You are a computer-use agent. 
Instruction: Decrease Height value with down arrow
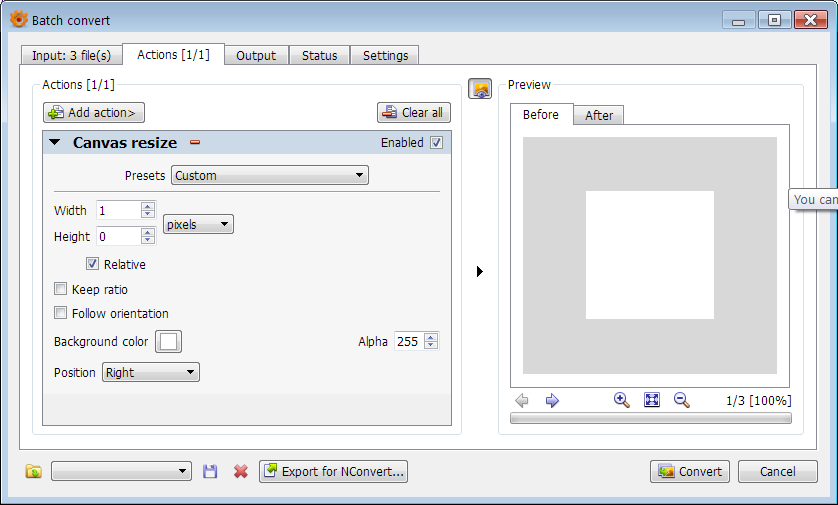coord(148,240)
